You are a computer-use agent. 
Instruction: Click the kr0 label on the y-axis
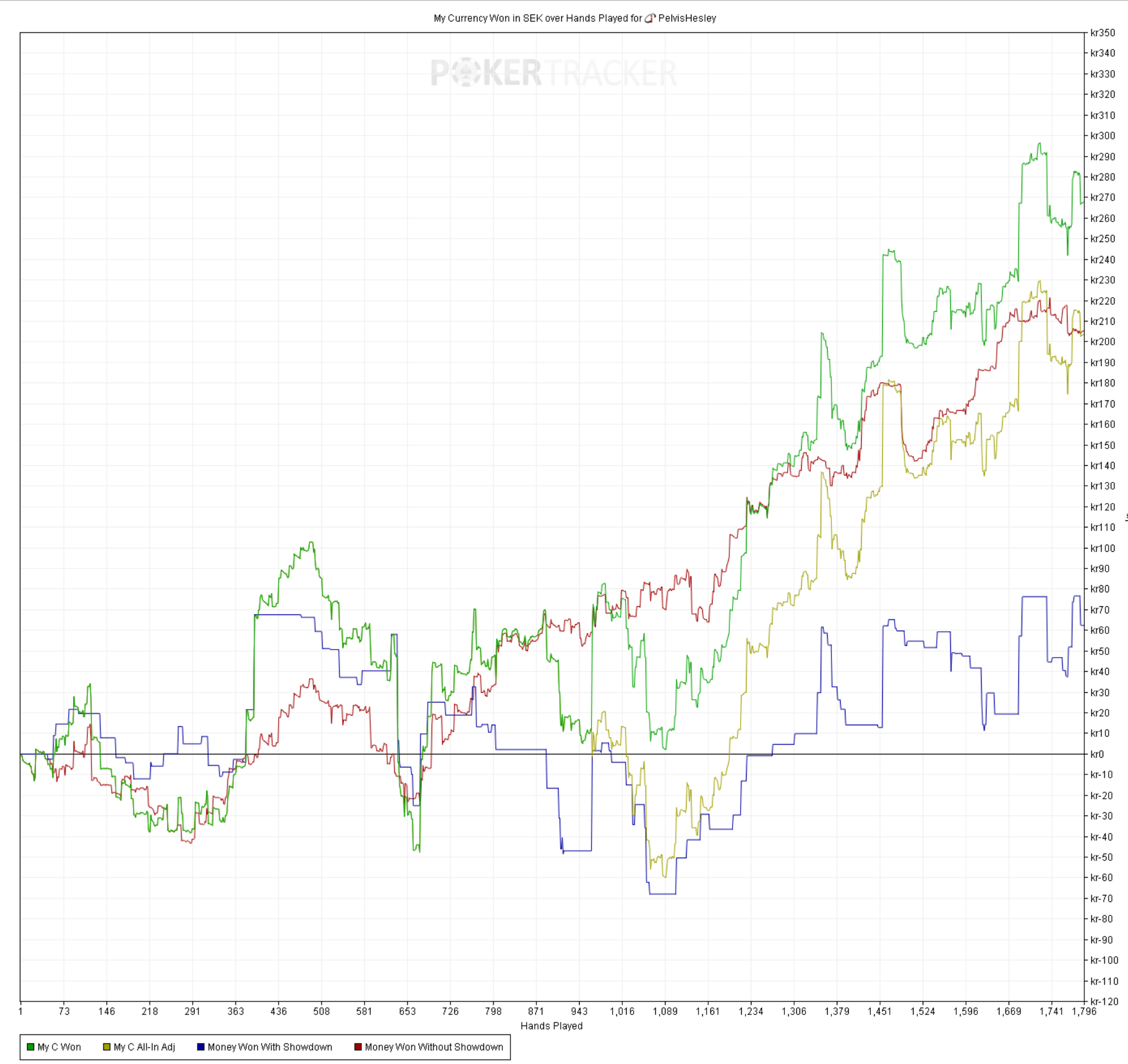point(1097,754)
